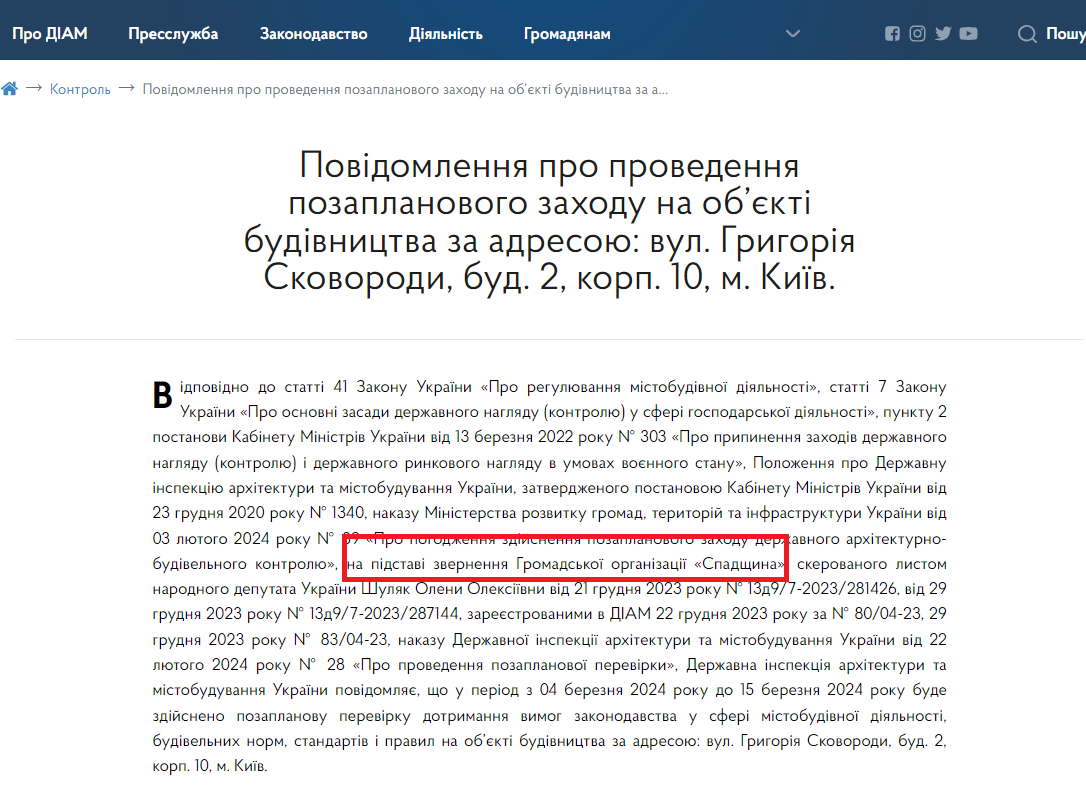
Task: Click the magnifying glass search icon
Action: click(1027, 34)
